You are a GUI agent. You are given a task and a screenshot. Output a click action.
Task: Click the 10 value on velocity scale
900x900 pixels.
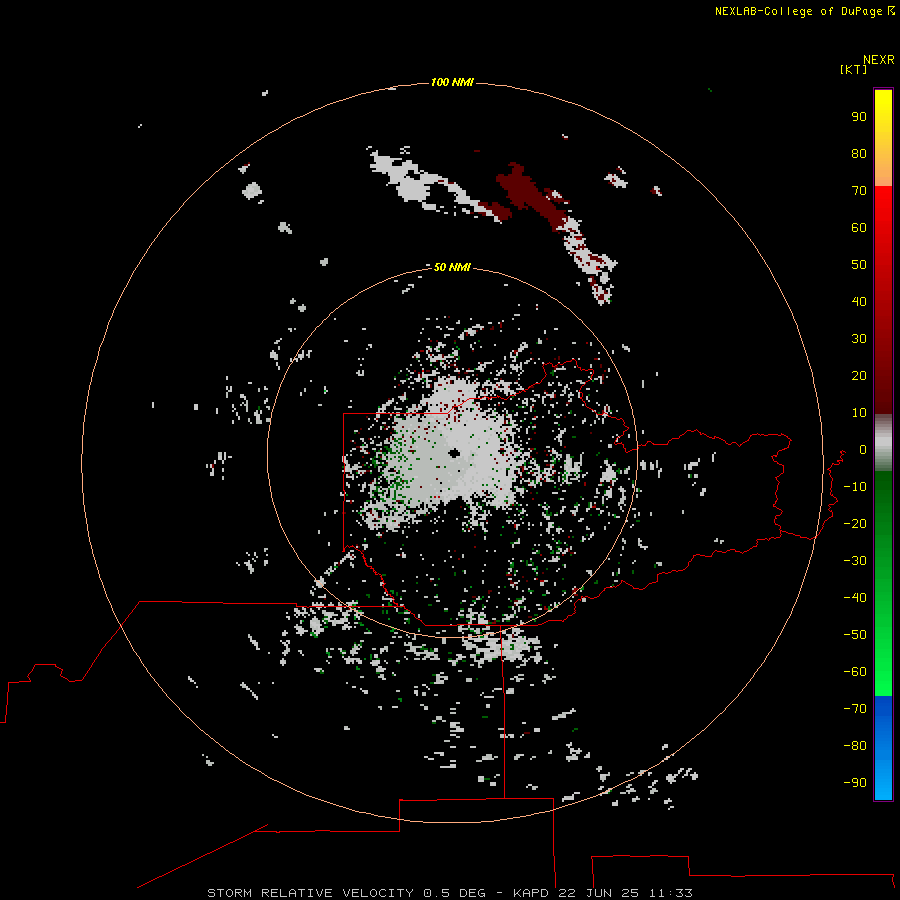859,413
